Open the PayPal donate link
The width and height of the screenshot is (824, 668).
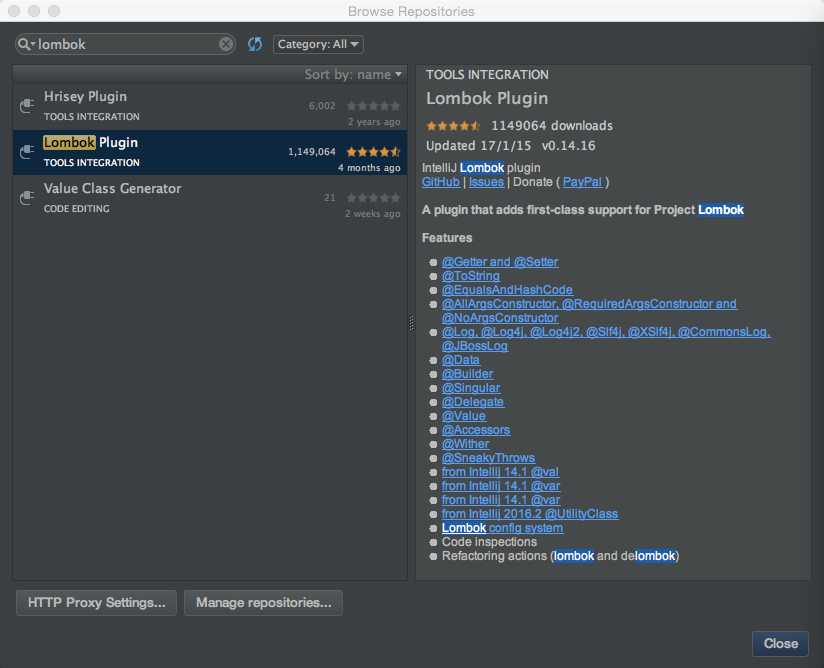tap(582, 182)
